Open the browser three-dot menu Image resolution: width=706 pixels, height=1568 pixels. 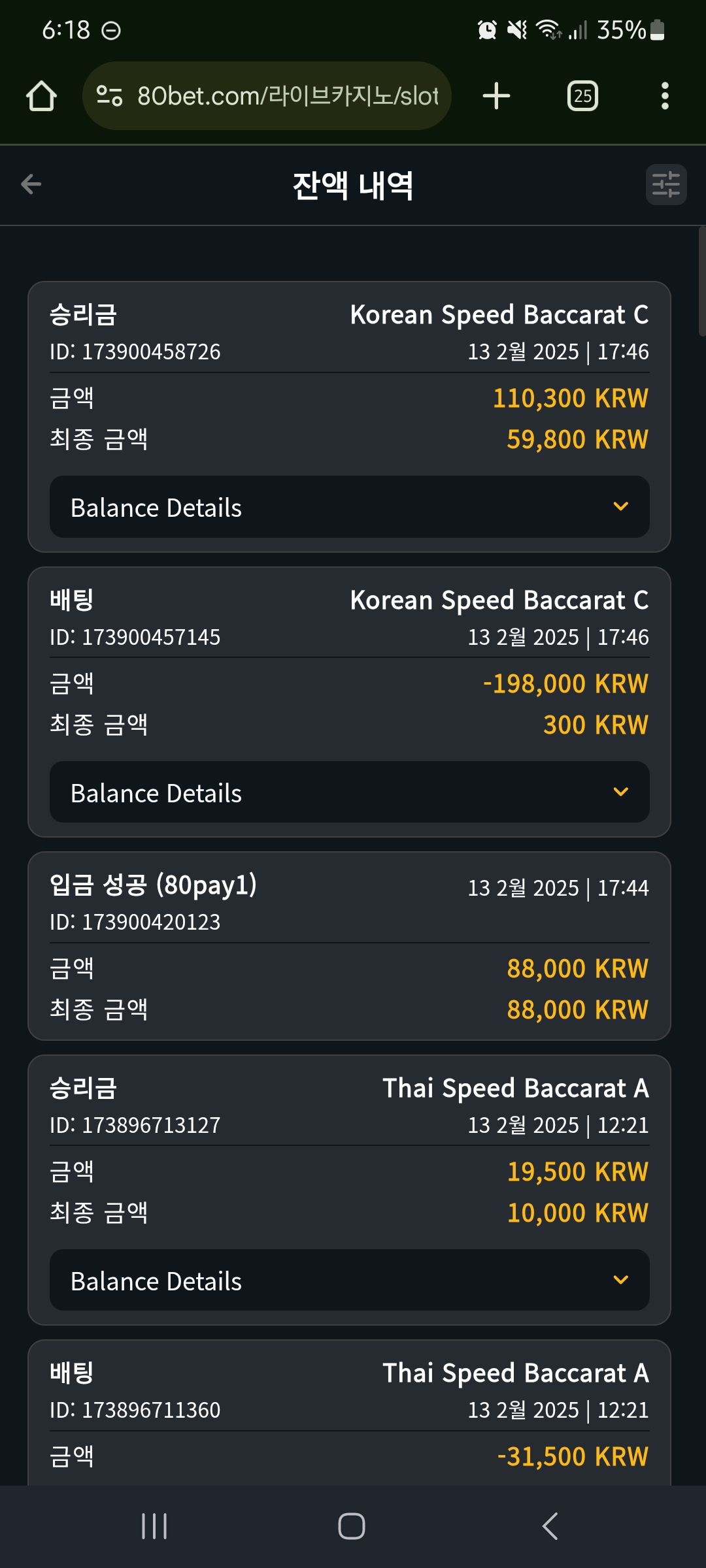coord(665,96)
